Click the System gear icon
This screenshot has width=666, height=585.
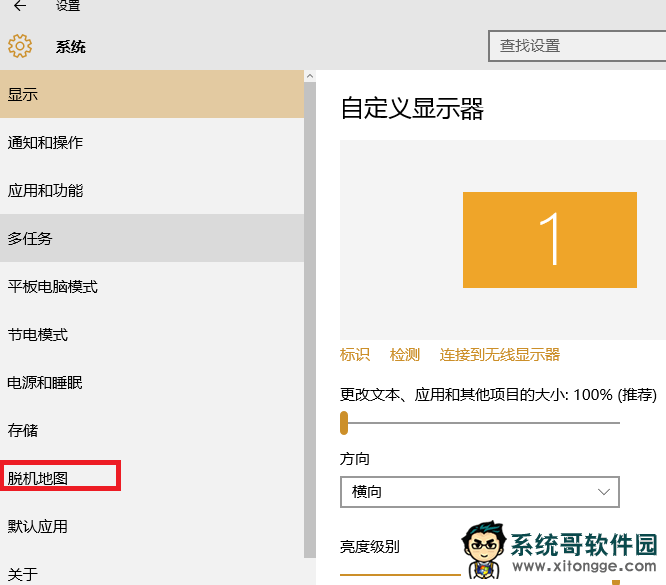coord(20,47)
